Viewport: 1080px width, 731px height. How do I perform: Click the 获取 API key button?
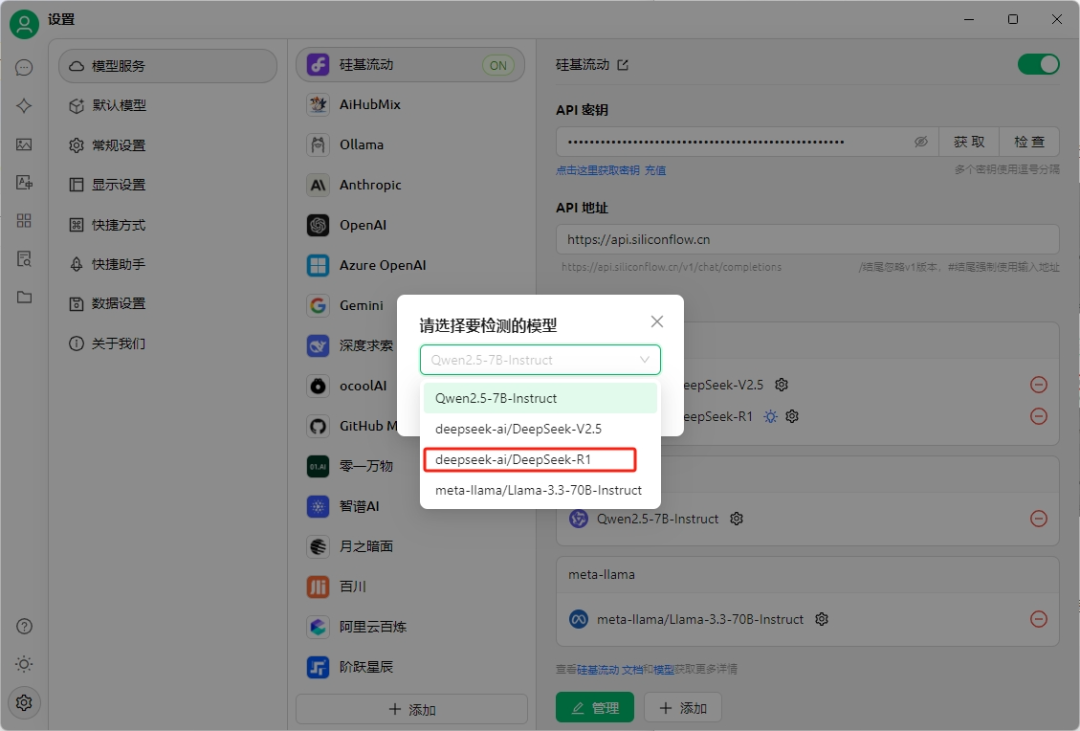point(969,142)
